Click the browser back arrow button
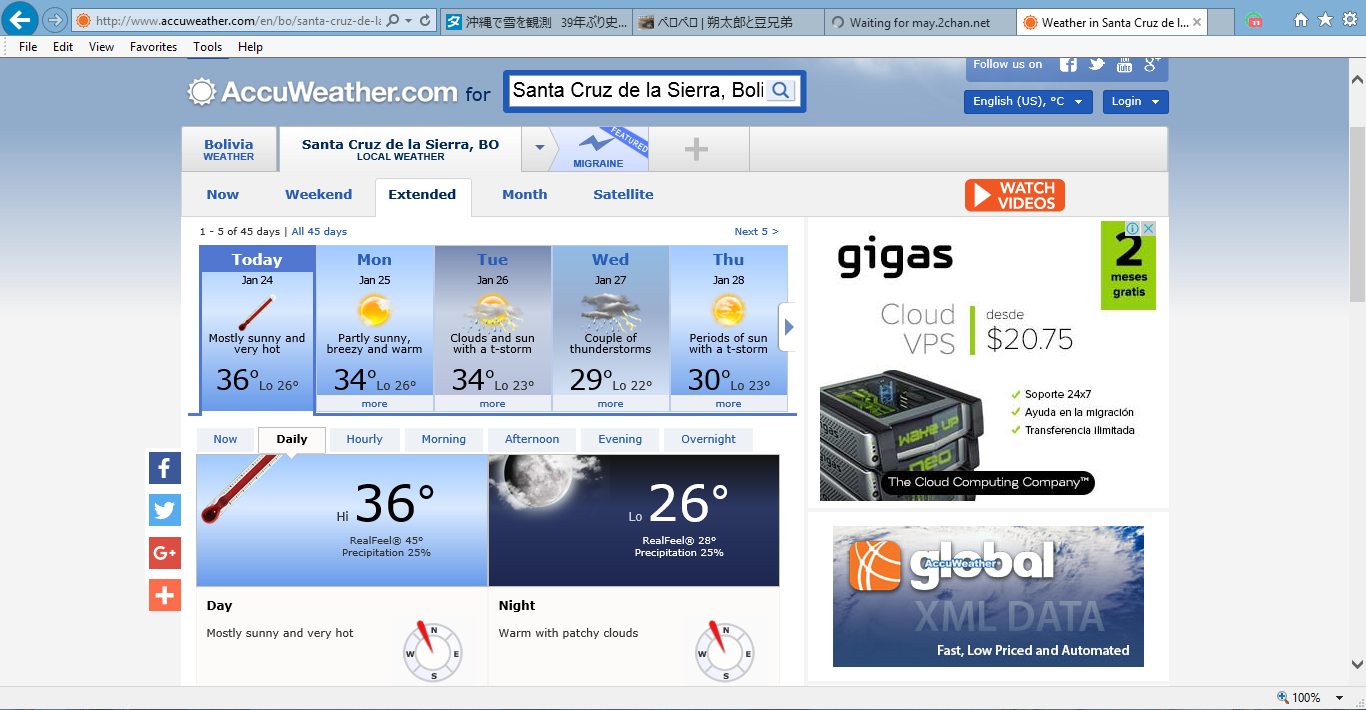Screen dimensions: 1366x710 point(21,20)
